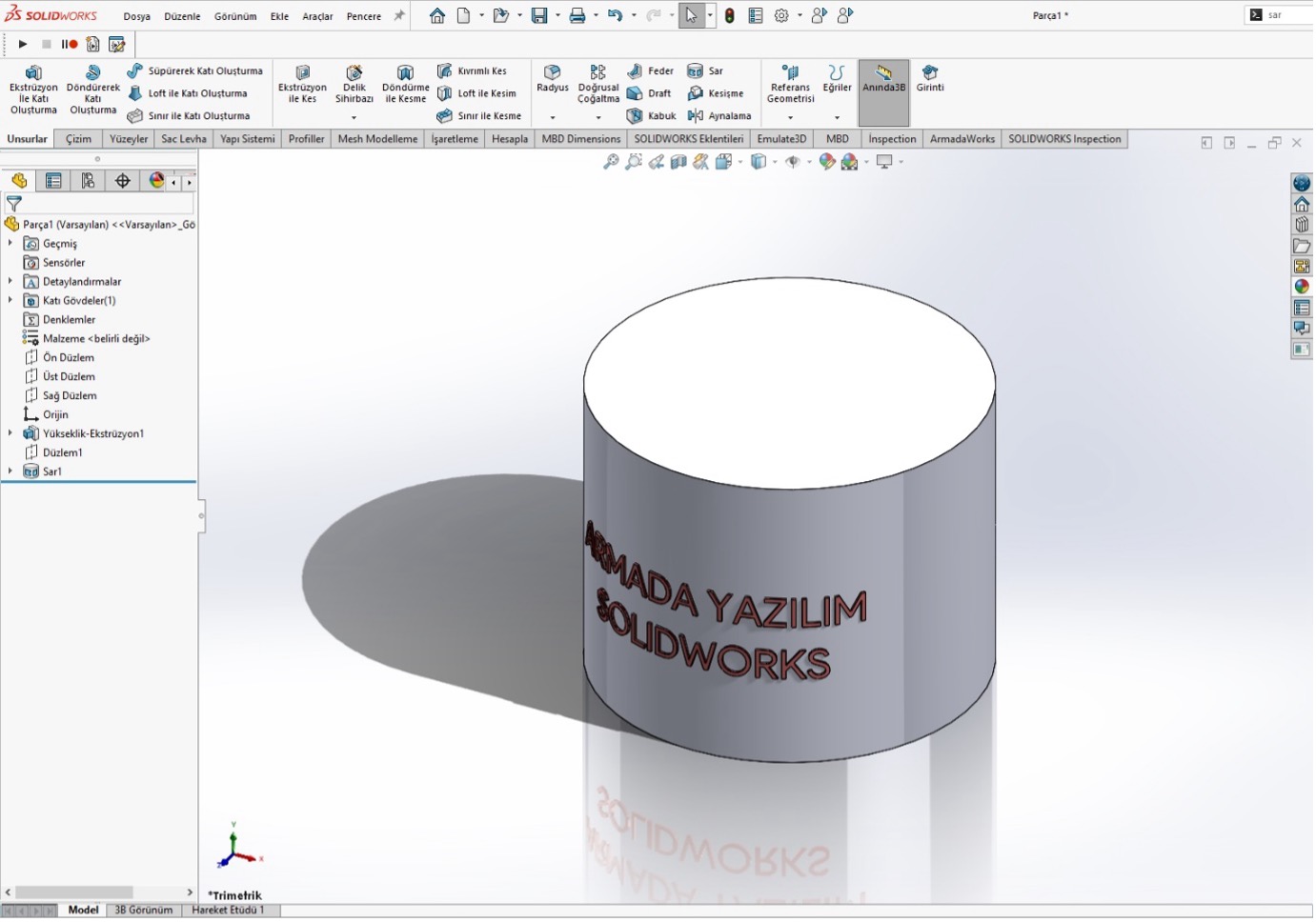Click the Girinti indent tool
Screen dimensions: 1316x922
930,79
